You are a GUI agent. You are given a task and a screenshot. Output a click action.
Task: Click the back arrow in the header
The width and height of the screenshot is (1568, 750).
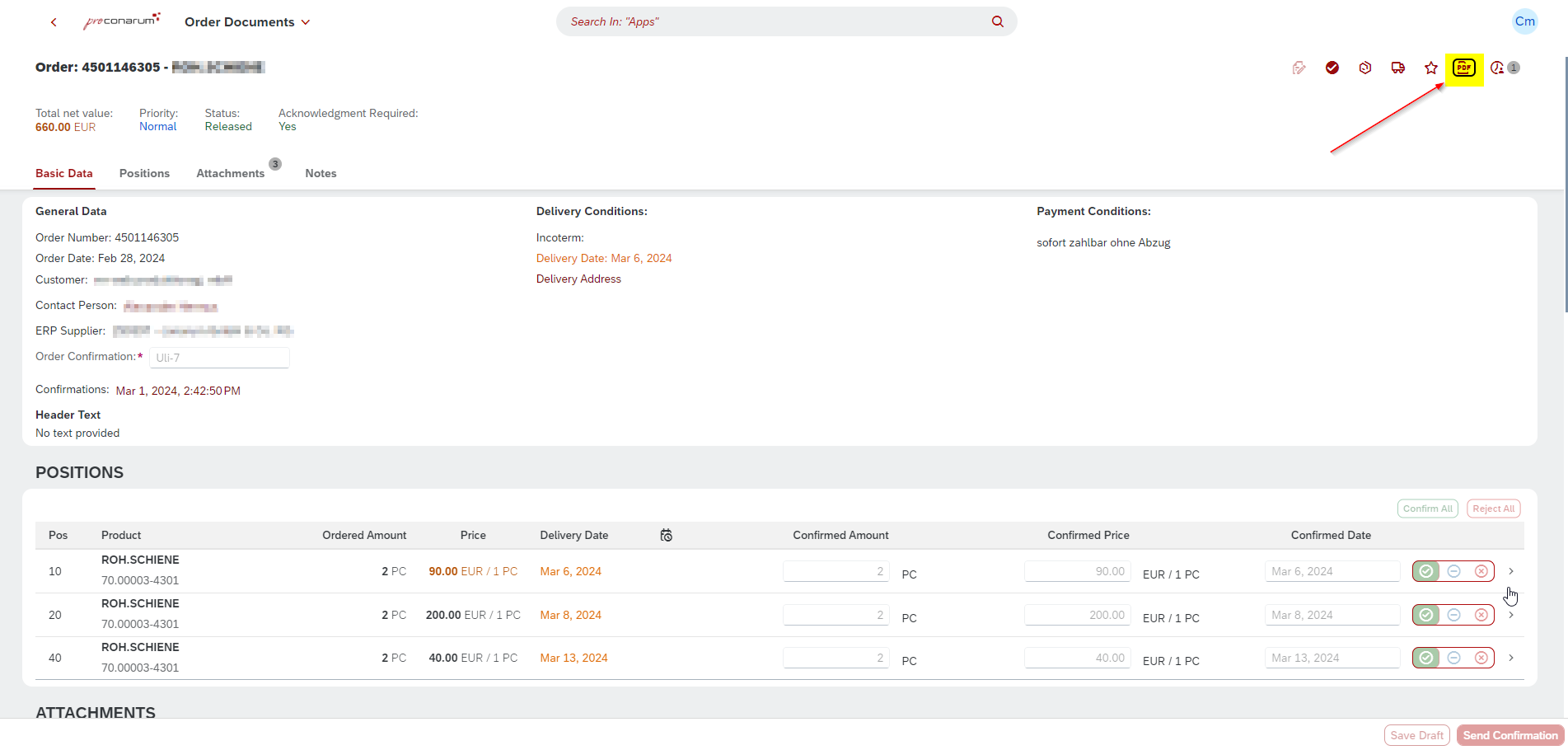coord(54,22)
